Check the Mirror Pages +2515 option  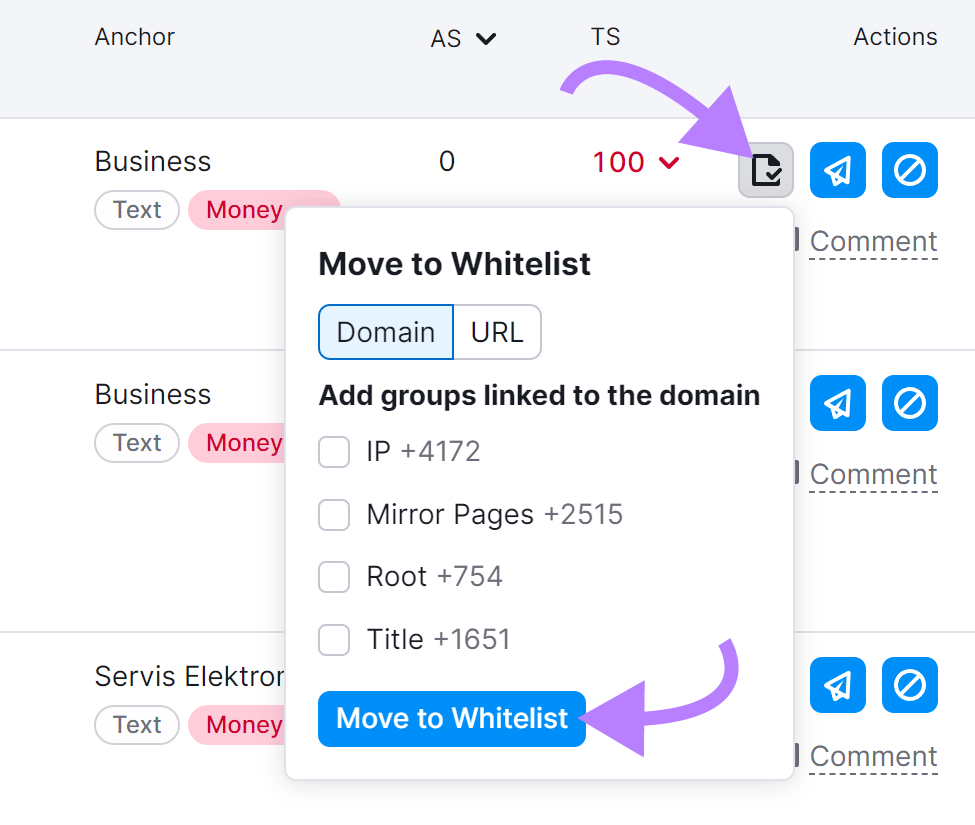pos(334,515)
